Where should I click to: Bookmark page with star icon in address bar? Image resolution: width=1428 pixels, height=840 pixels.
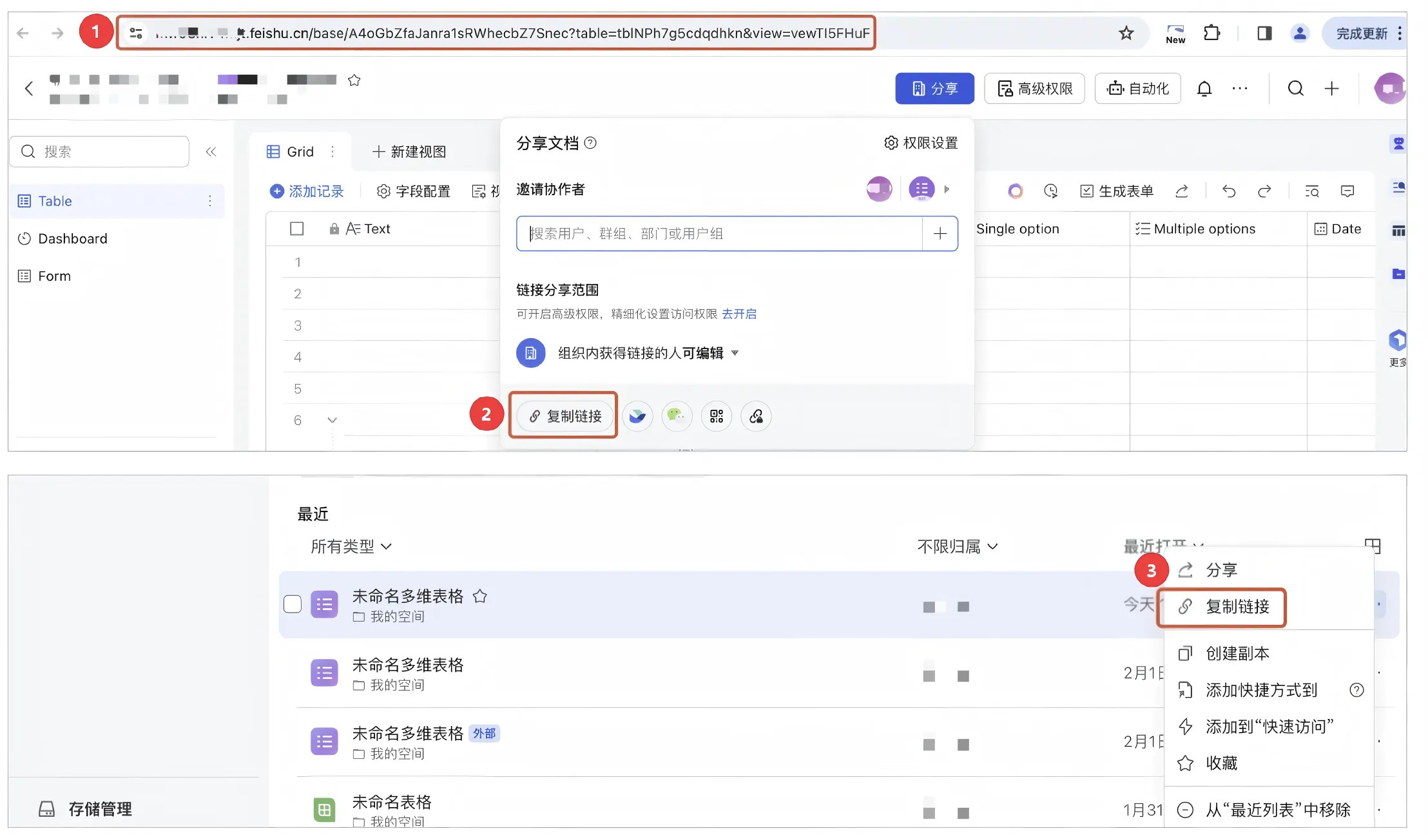click(x=1126, y=33)
